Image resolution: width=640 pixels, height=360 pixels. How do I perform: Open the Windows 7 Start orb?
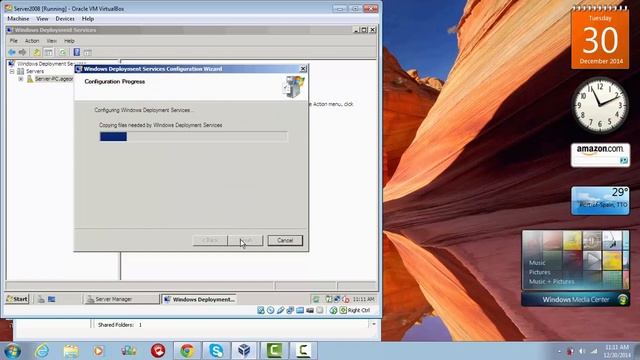(12, 351)
